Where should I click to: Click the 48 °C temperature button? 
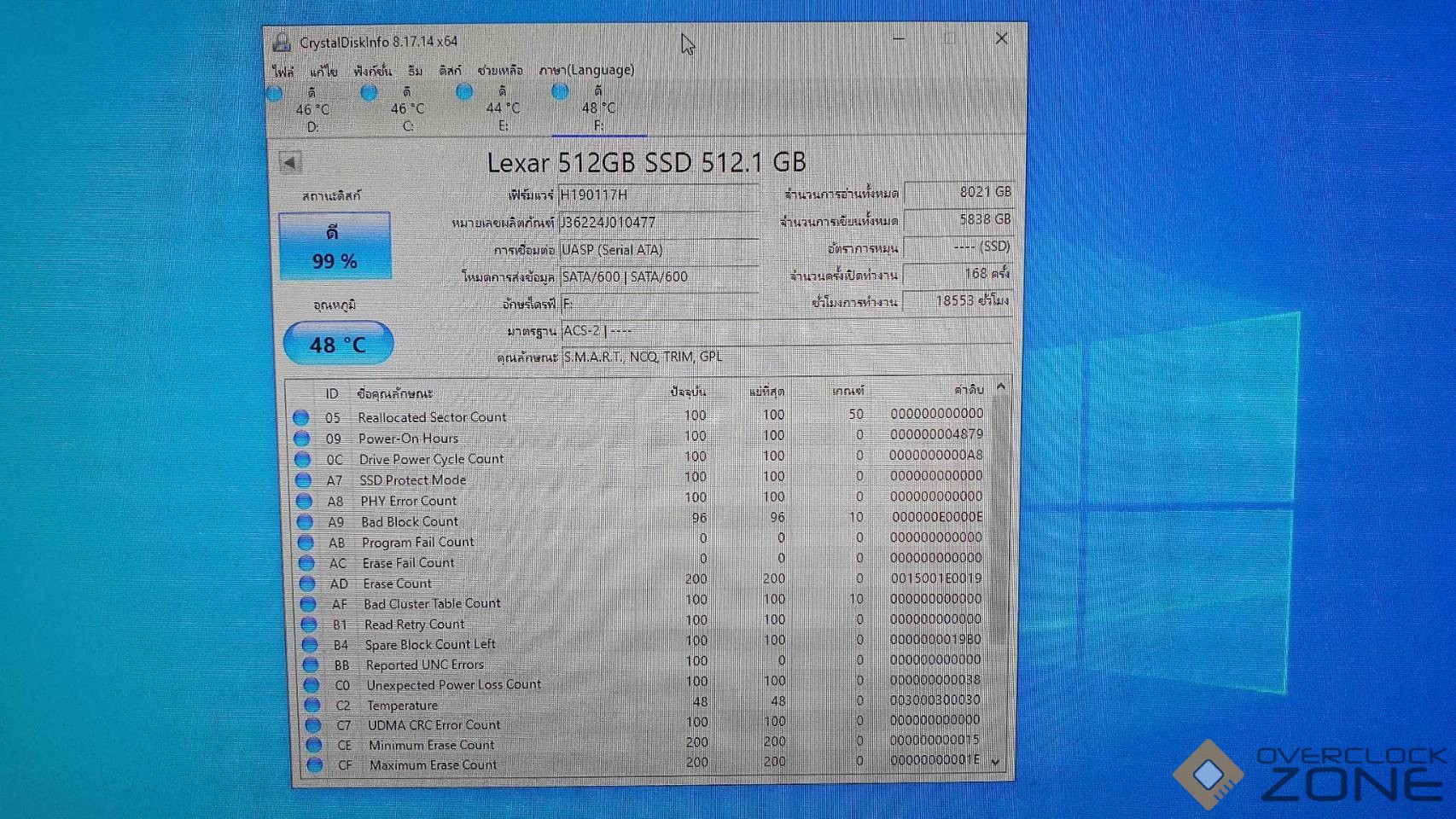(x=338, y=344)
